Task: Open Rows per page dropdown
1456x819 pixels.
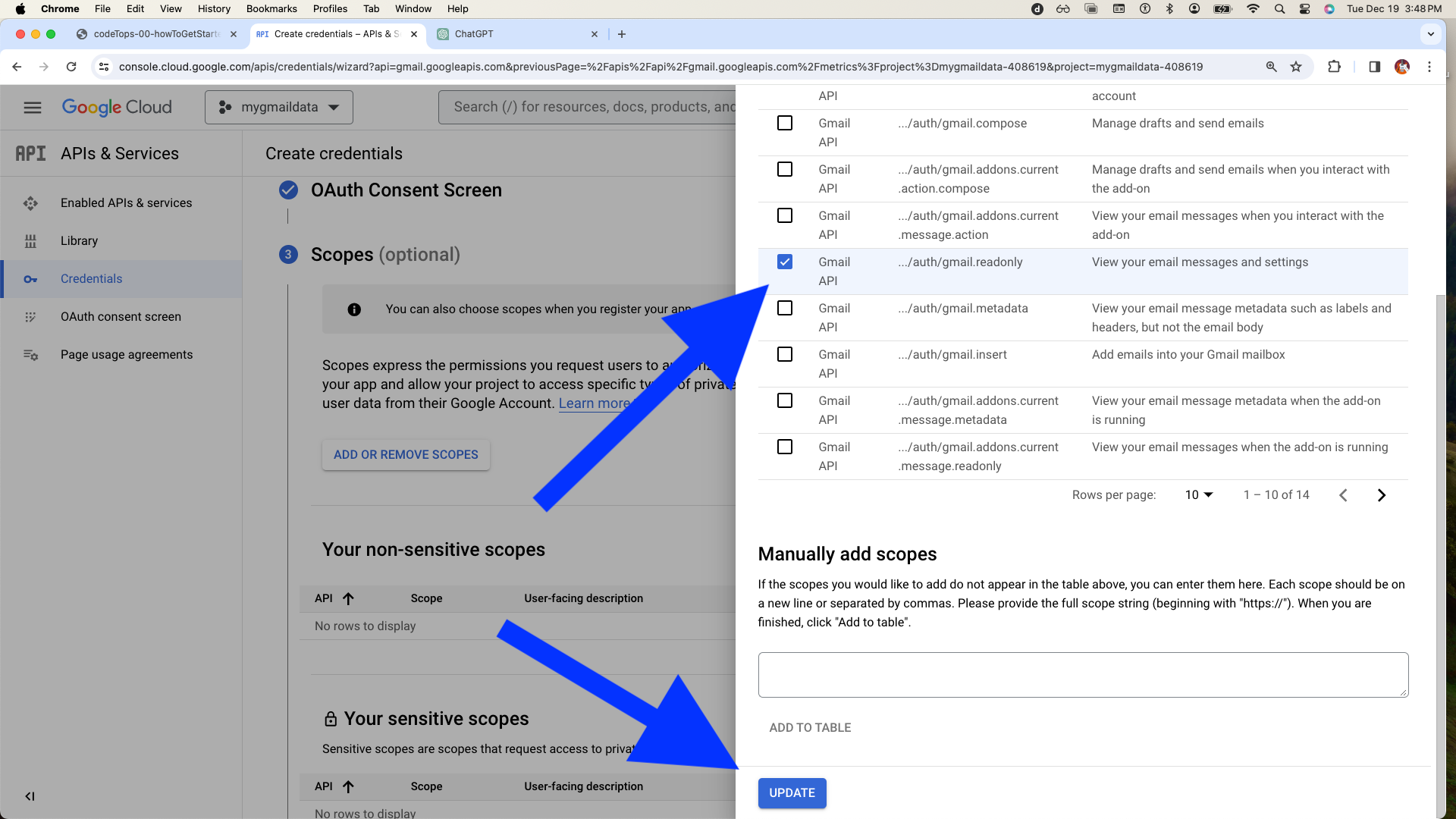Action: point(1199,495)
